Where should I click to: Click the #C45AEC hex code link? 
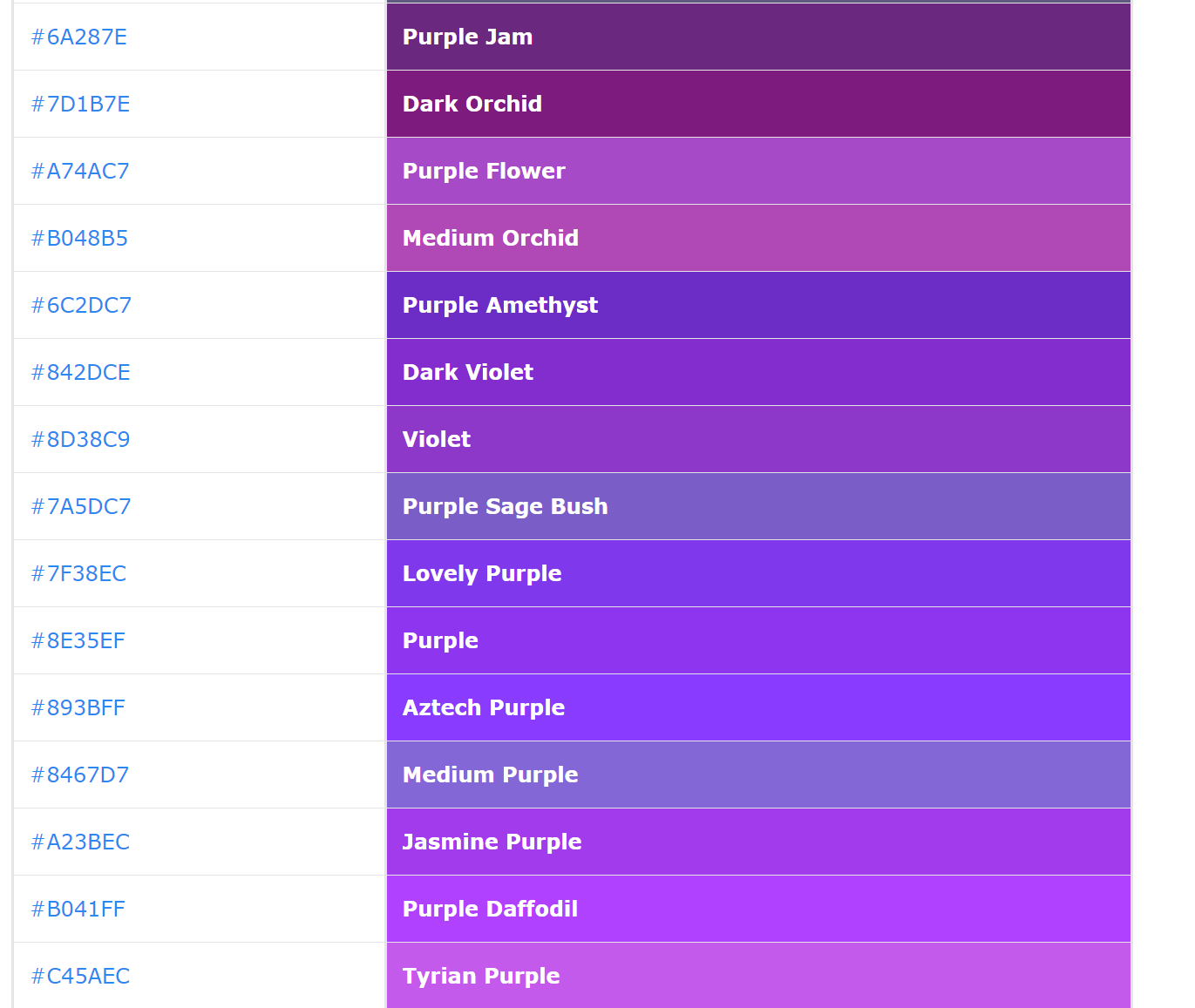(81, 977)
